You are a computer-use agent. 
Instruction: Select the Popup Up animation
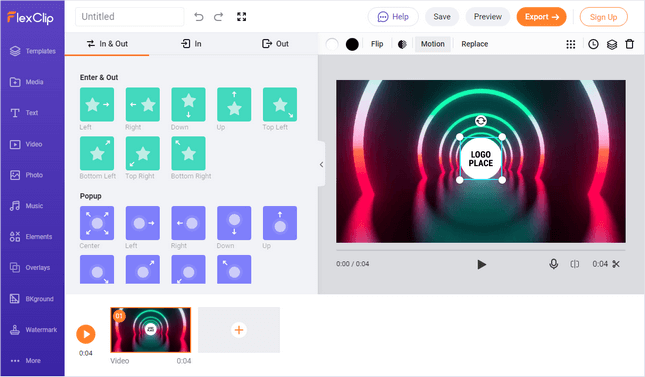click(280, 223)
